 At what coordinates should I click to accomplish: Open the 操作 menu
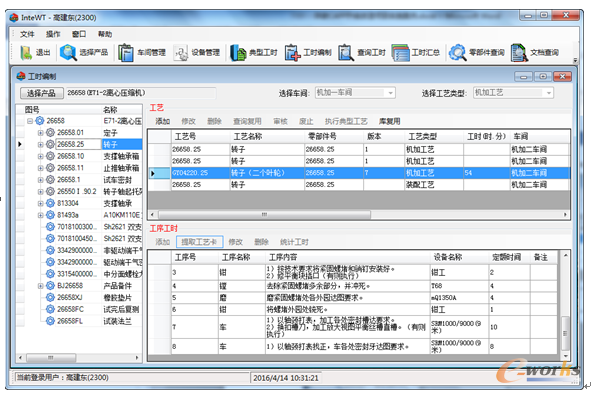(53, 34)
